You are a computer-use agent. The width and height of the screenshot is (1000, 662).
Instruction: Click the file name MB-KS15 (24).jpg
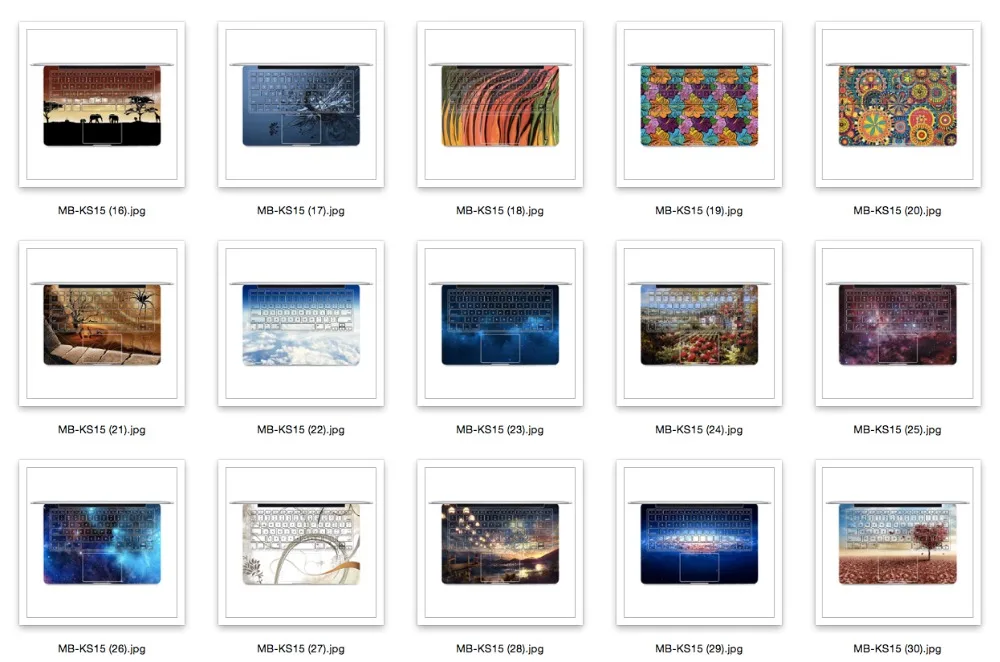coord(699,430)
